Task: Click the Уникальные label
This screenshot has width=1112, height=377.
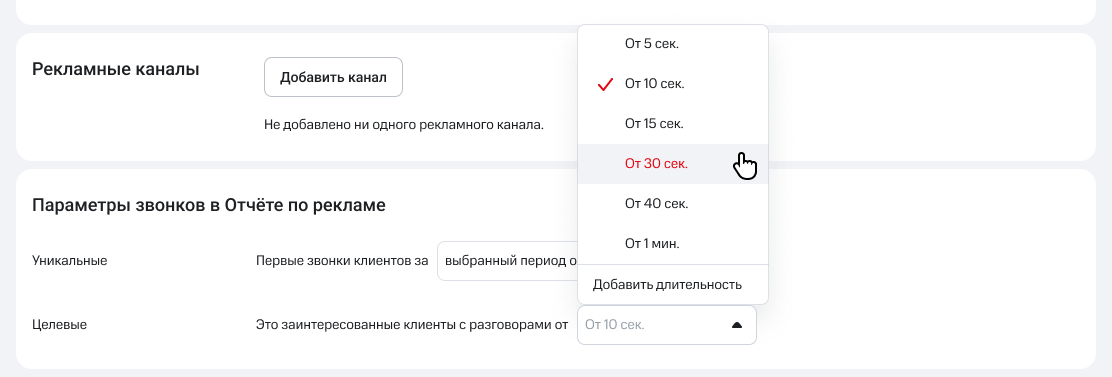Action: 70,261
